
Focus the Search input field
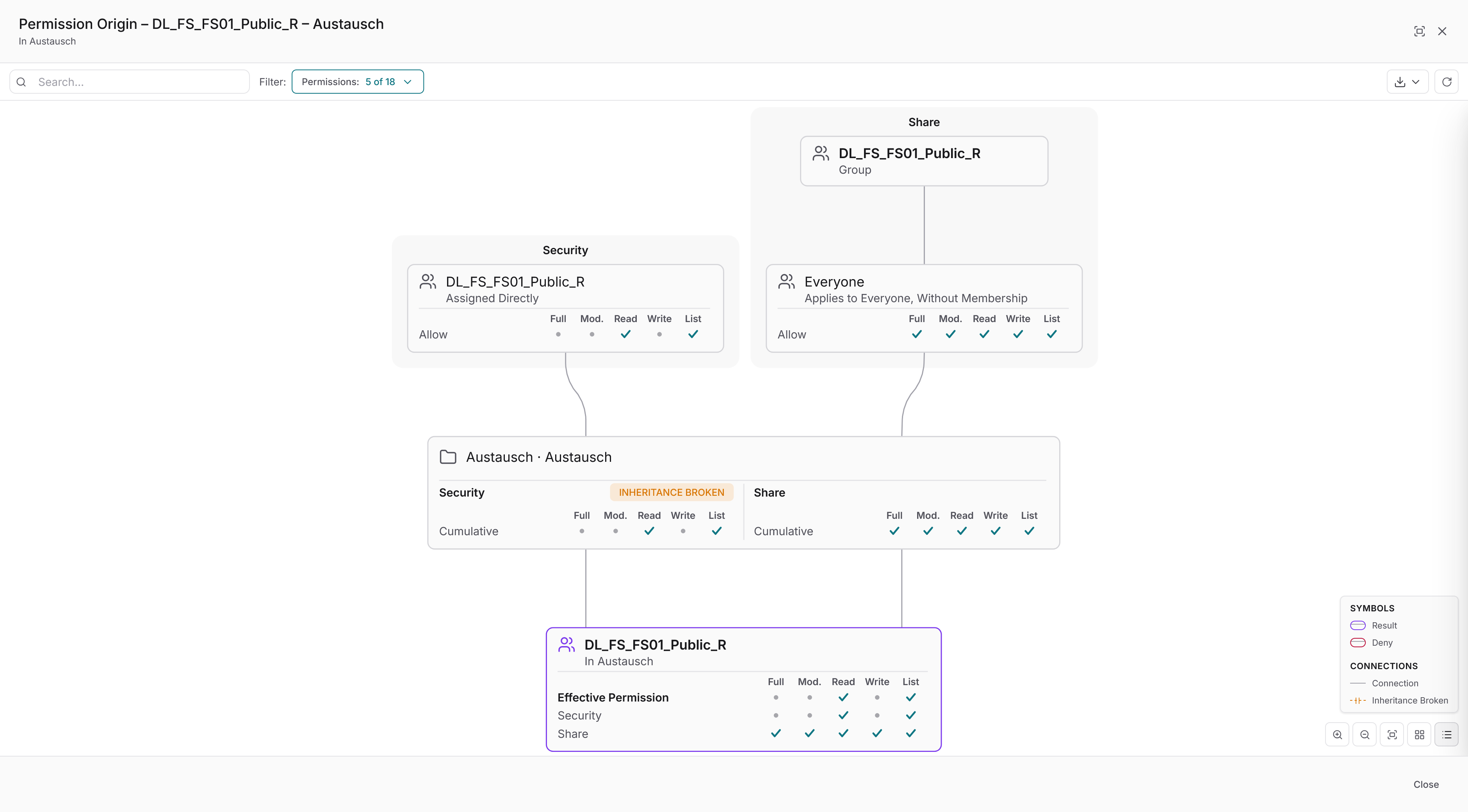point(130,82)
